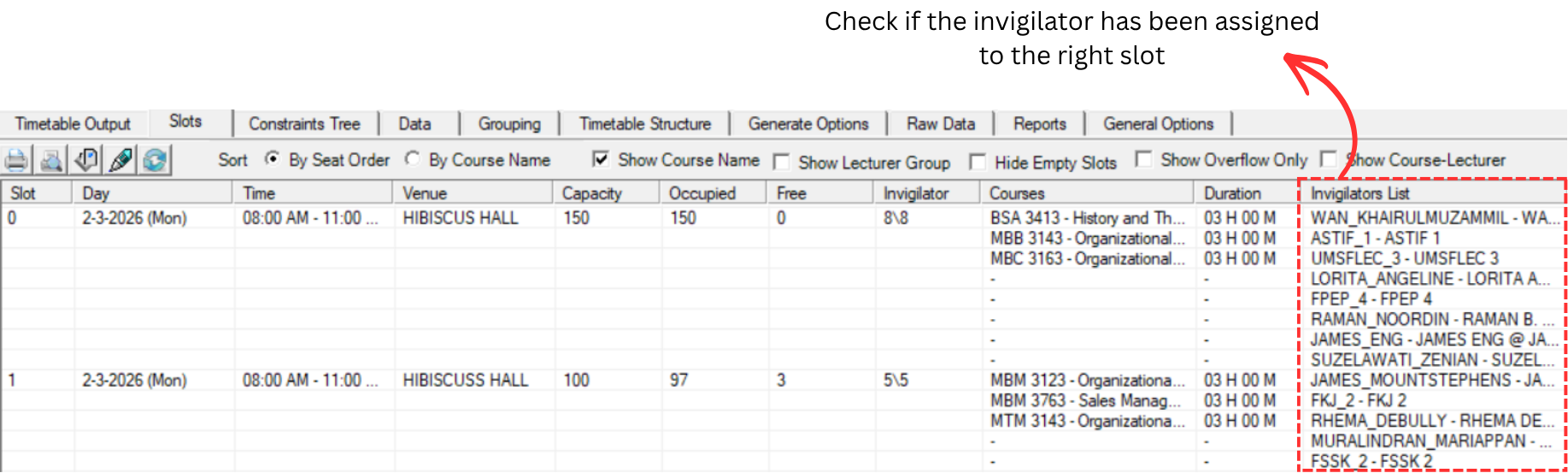Image resolution: width=1568 pixels, height=473 pixels.
Task: Click the export page arrow icon
Action: (x=87, y=160)
